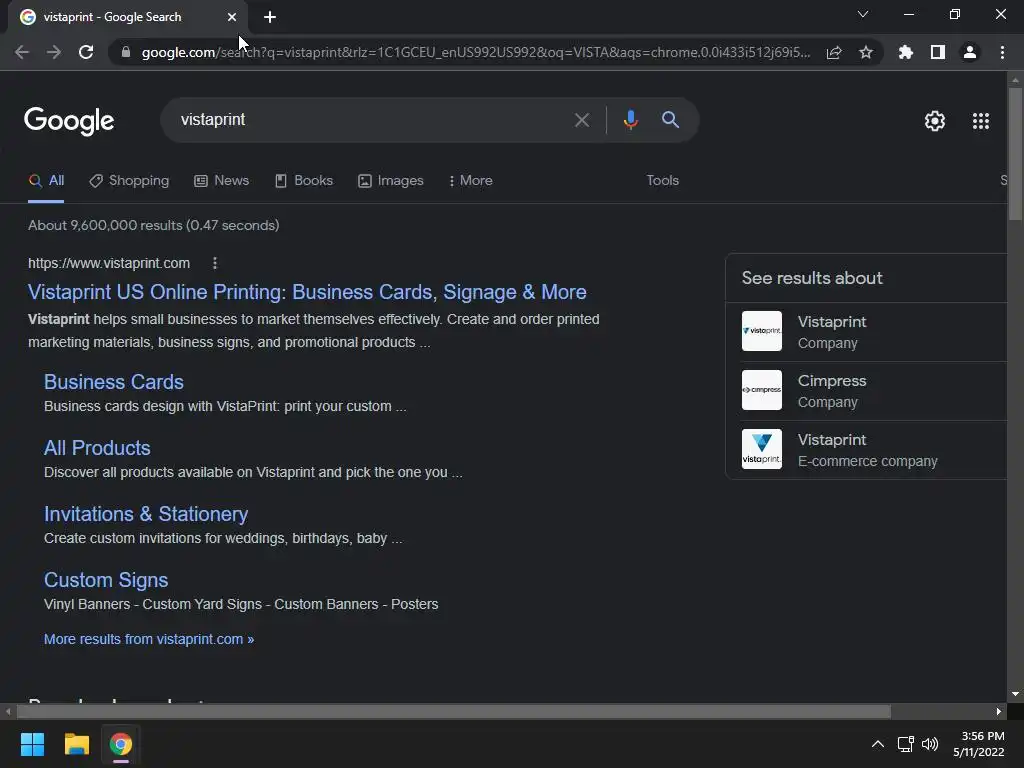This screenshot has width=1024, height=768.
Task: Expand the More search filters menu
Action: coord(470,181)
